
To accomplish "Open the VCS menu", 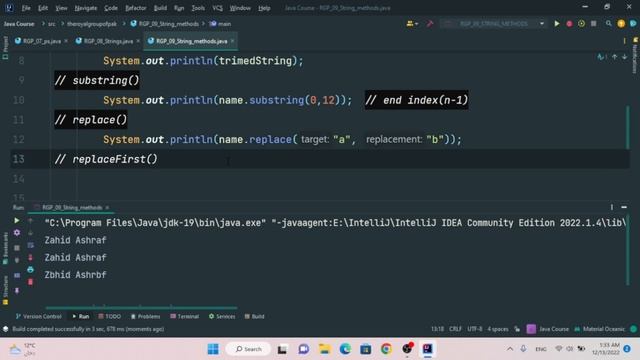I will (218, 8).
